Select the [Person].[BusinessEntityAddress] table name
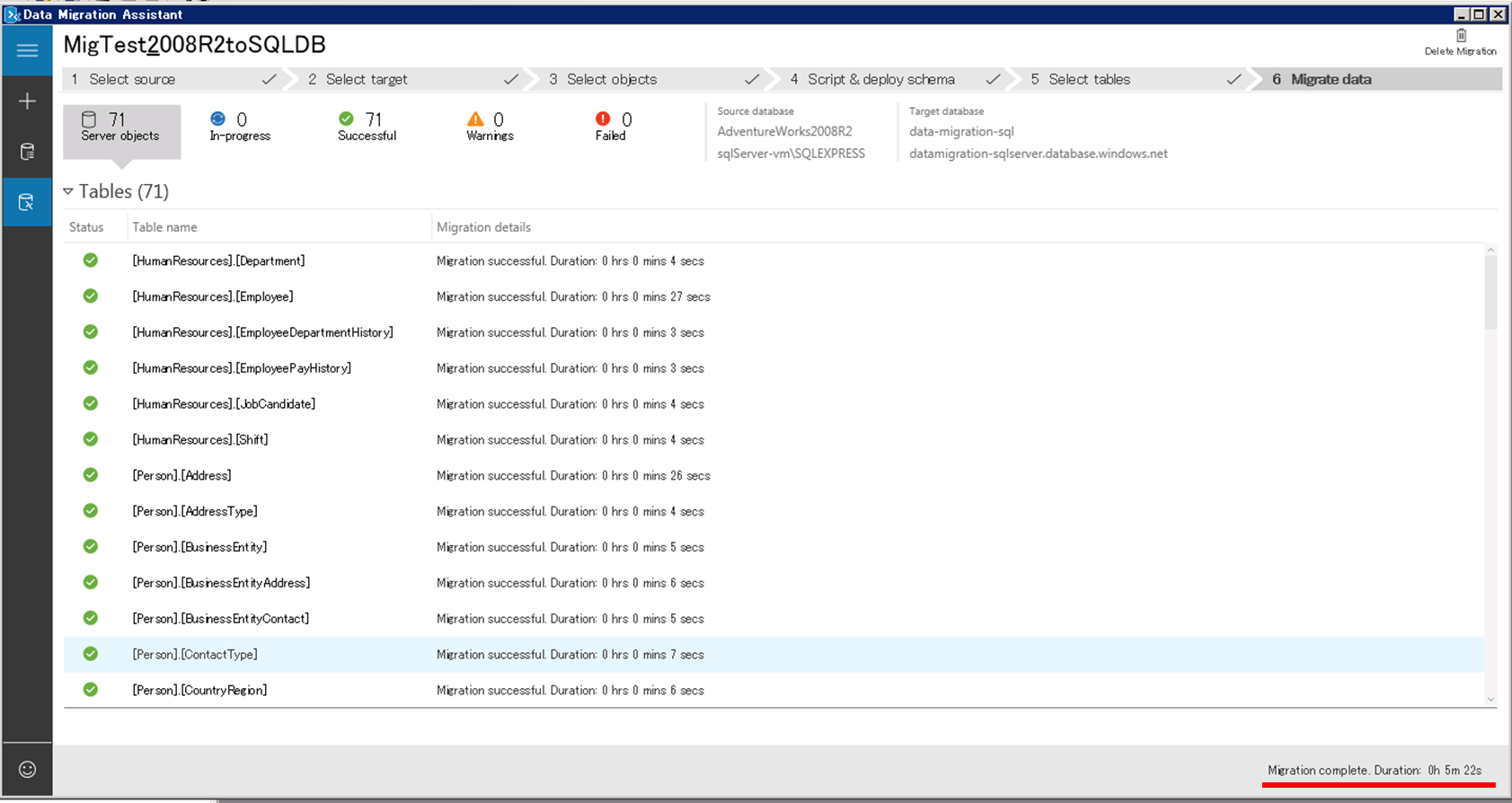Screen dimensions: 1512x803 tap(221, 583)
